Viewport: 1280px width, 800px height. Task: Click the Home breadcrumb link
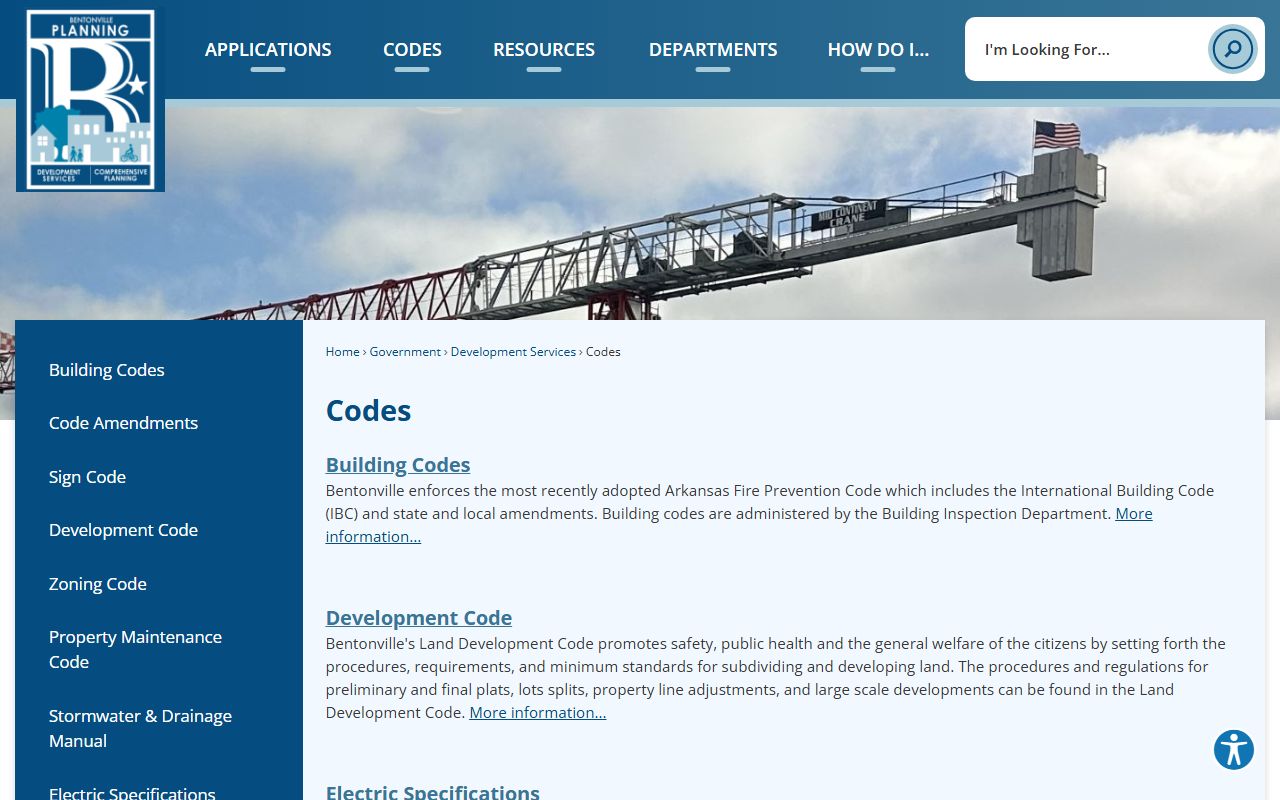tap(342, 352)
